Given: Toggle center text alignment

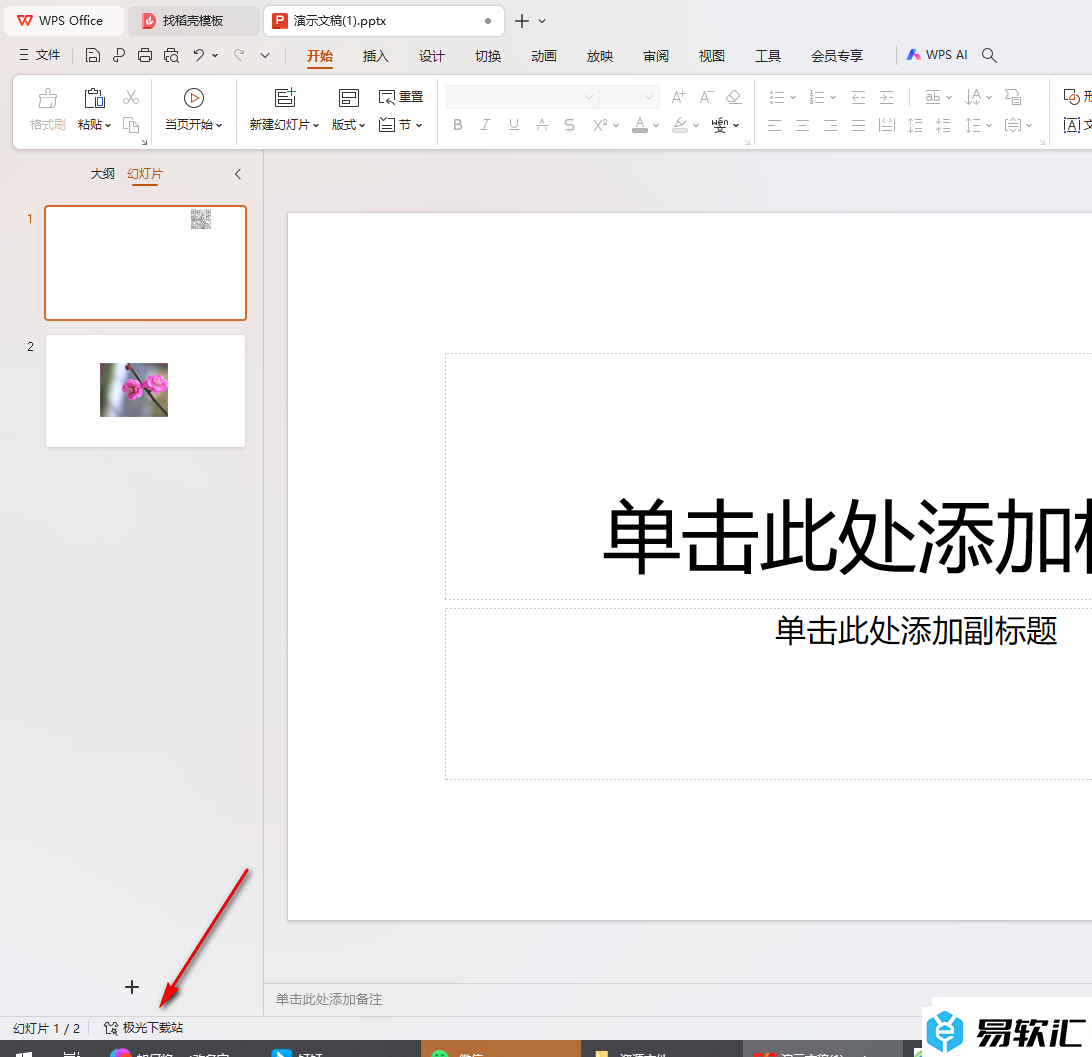Looking at the screenshot, I should click(x=802, y=125).
